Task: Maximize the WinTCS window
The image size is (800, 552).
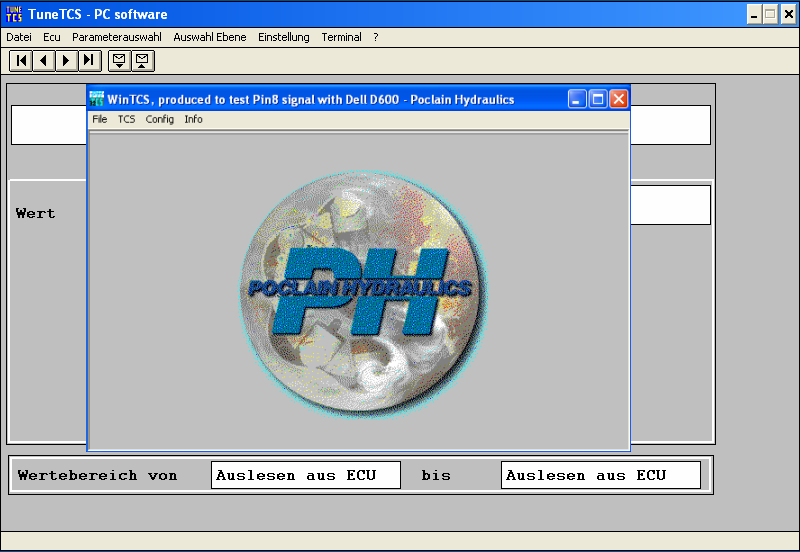Action: [x=598, y=99]
